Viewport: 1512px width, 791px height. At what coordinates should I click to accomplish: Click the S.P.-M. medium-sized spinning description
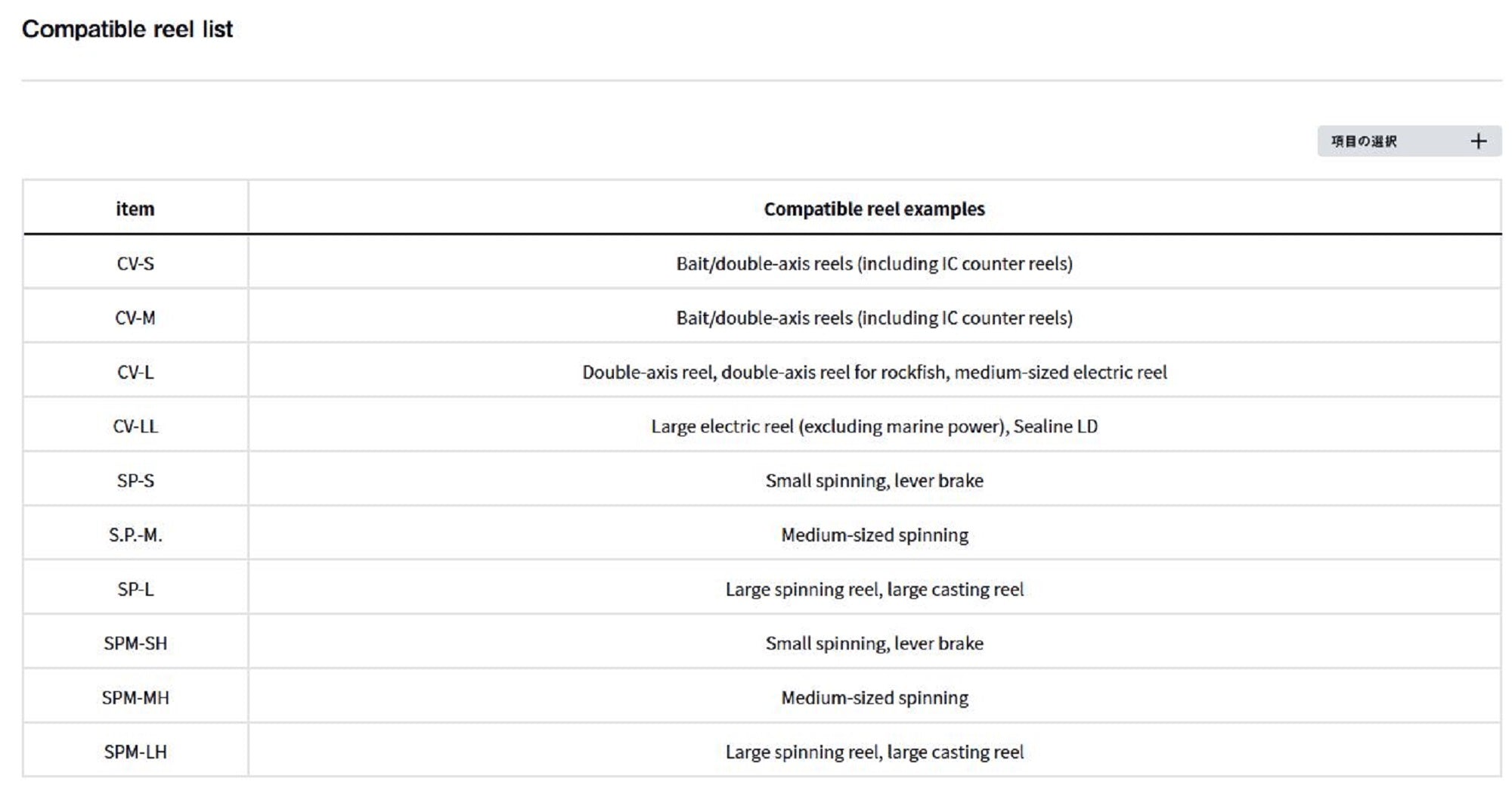874,535
